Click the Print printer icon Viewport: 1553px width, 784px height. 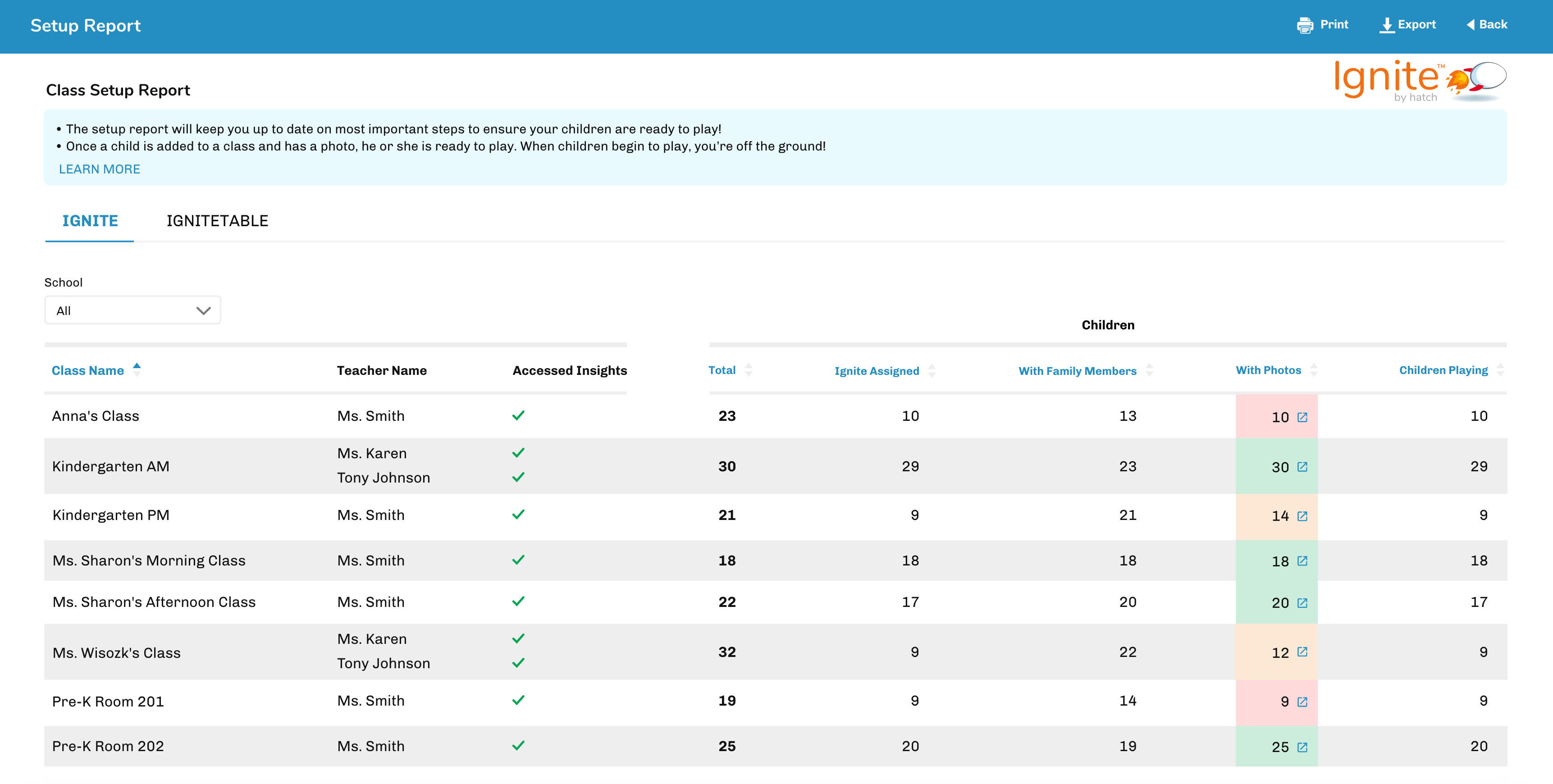pos(1305,25)
